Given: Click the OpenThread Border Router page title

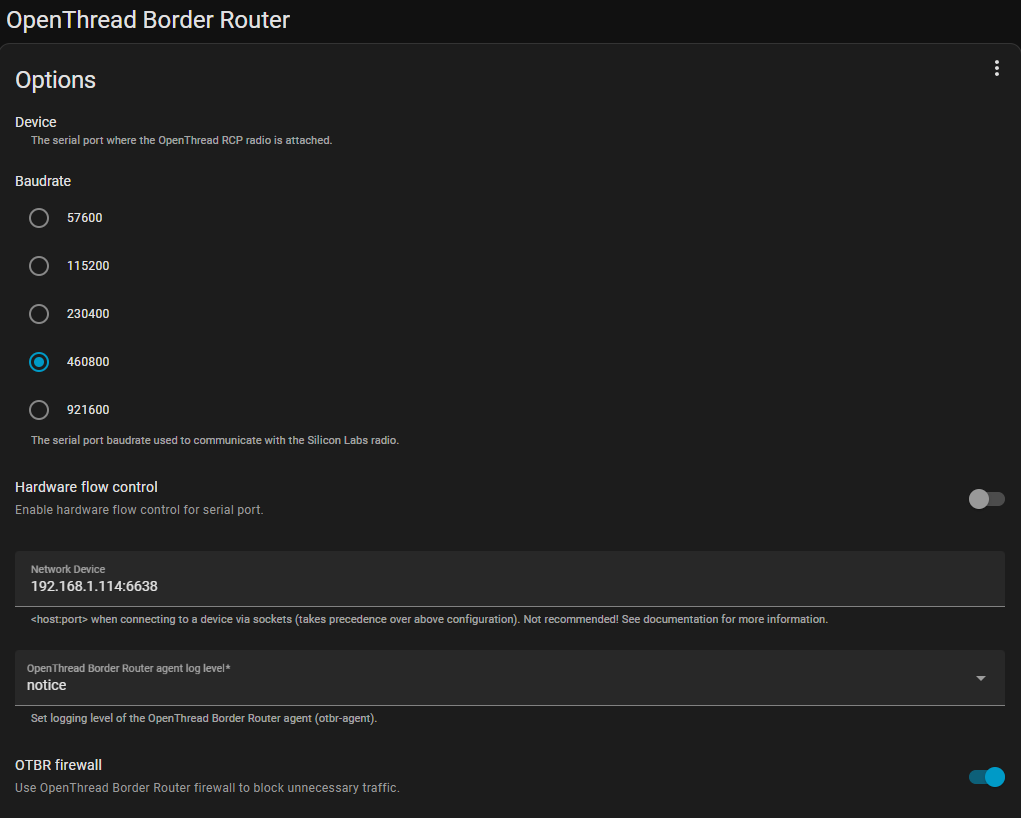Looking at the screenshot, I should (148, 20).
